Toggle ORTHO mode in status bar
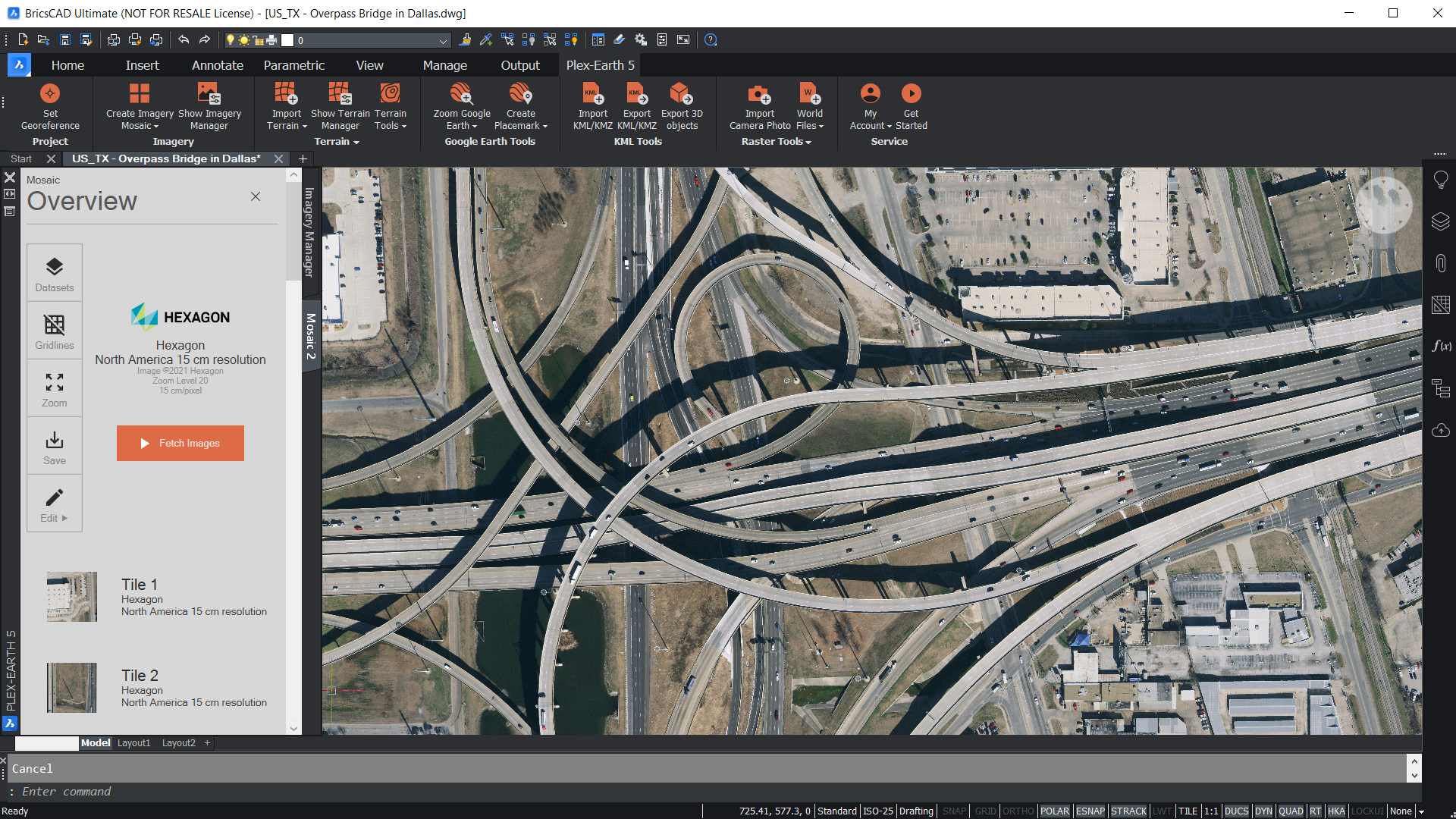1456x819 pixels. tap(1018, 811)
